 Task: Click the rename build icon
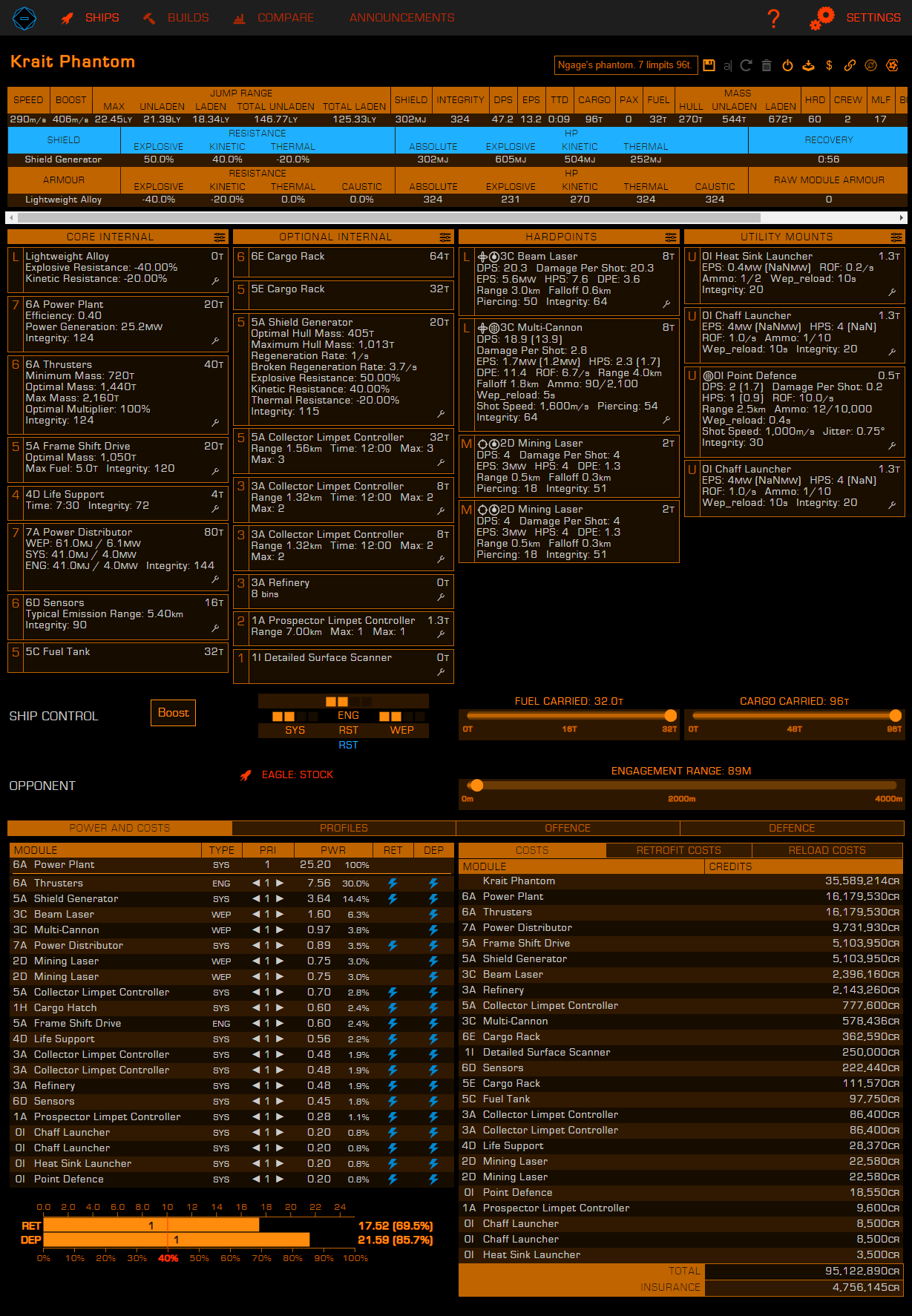727,65
